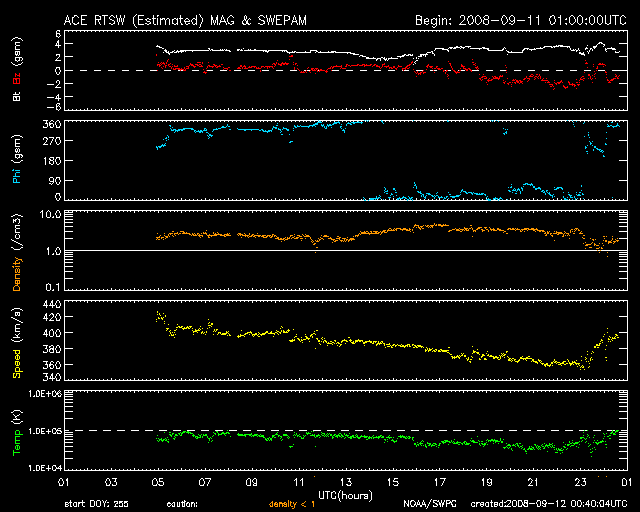Click the '-4' tick on the Bt Bz axis

(54, 97)
